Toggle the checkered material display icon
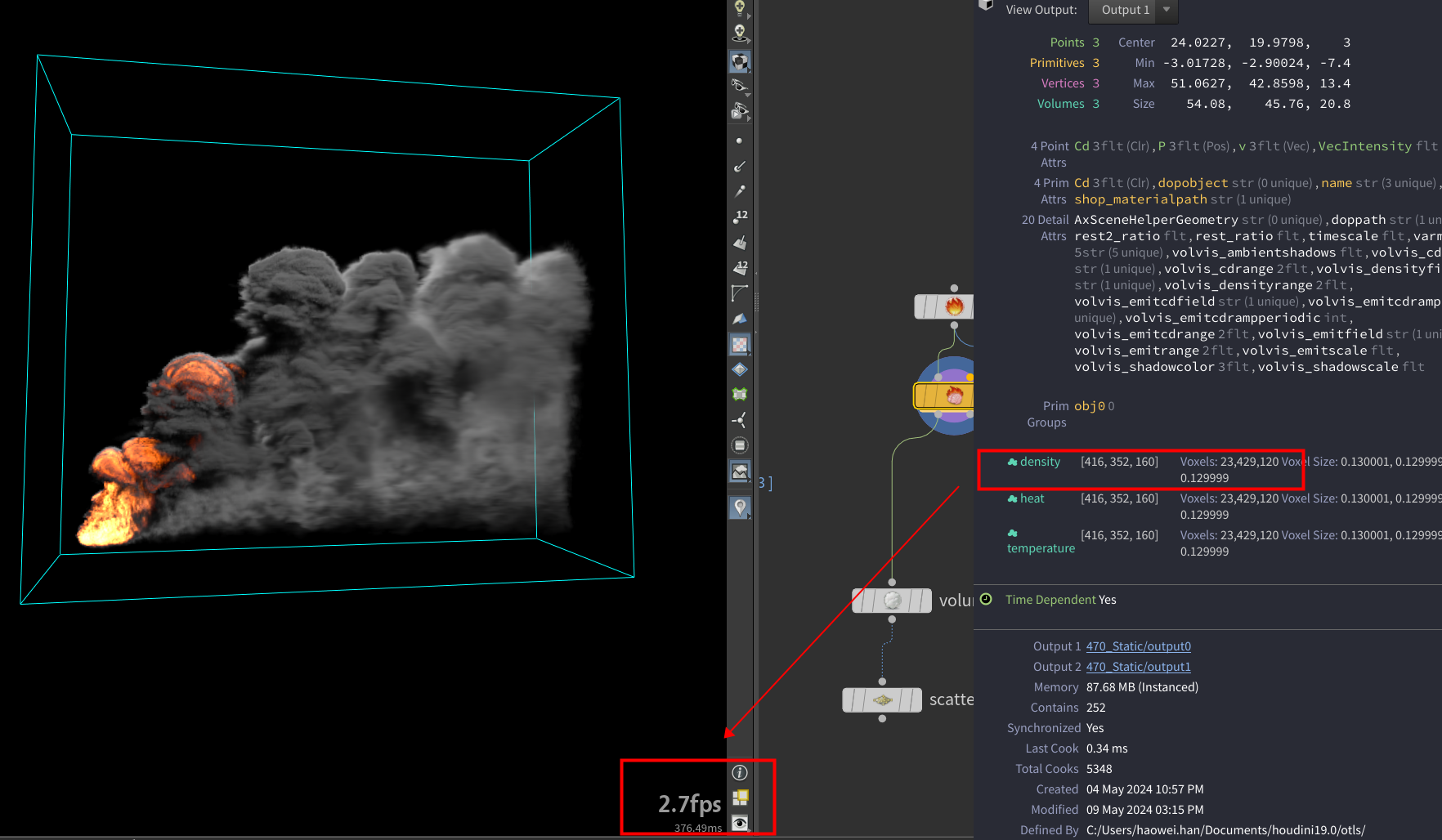This screenshot has width=1442, height=840. [x=740, y=62]
